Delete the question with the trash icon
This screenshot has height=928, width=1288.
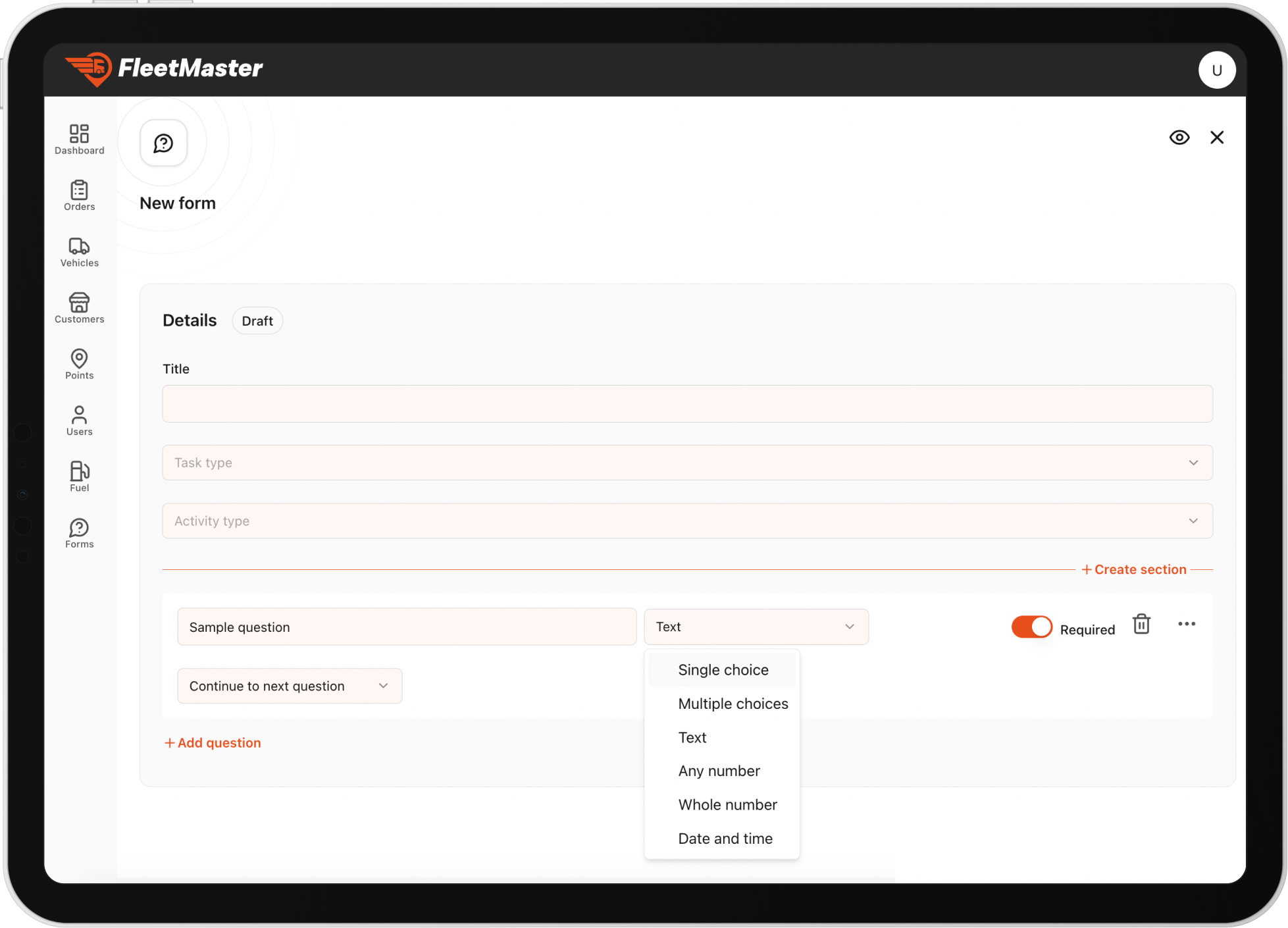click(x=1141, y=624)
